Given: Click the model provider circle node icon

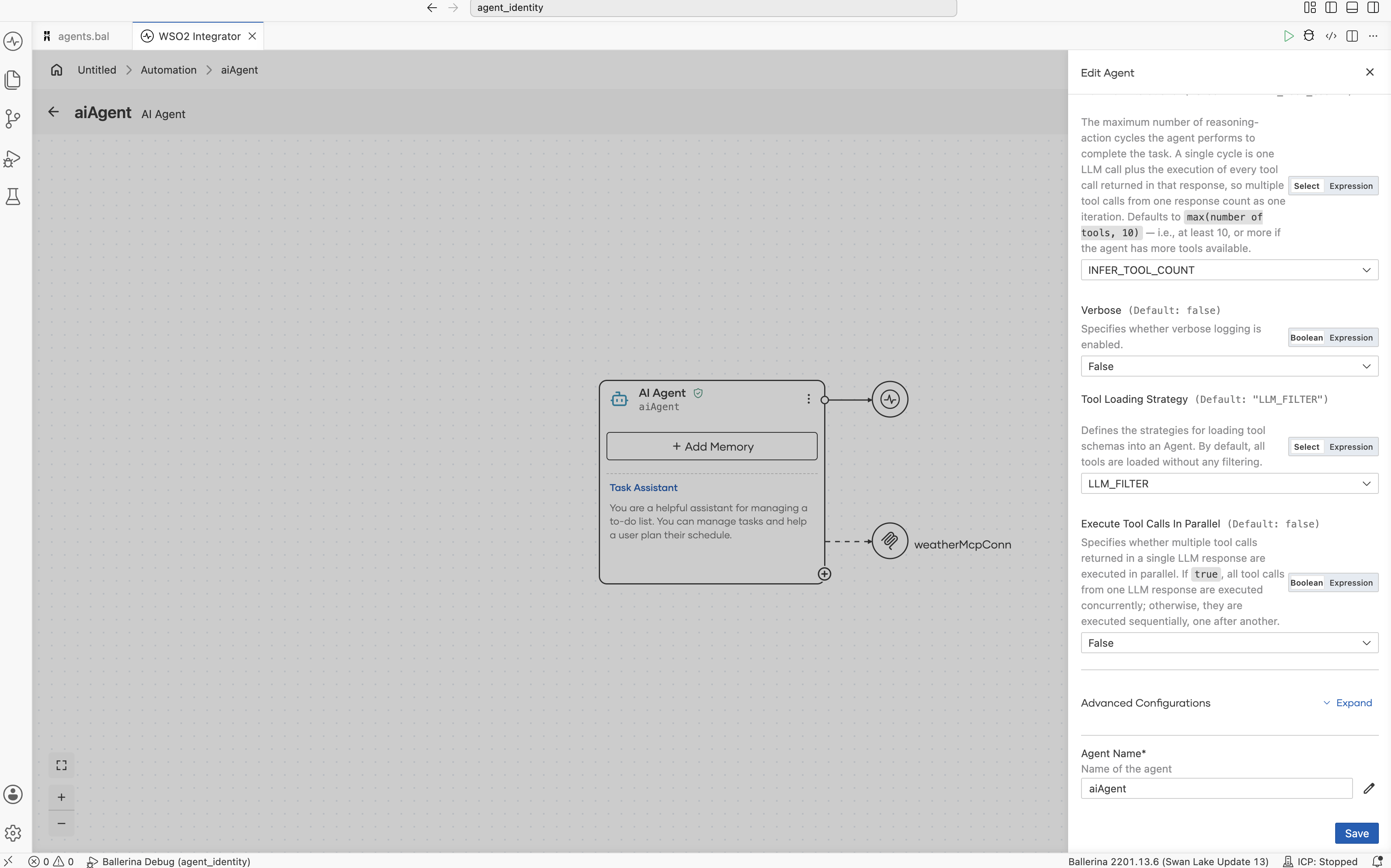Looking at the screenshot, I should (890, 399).
